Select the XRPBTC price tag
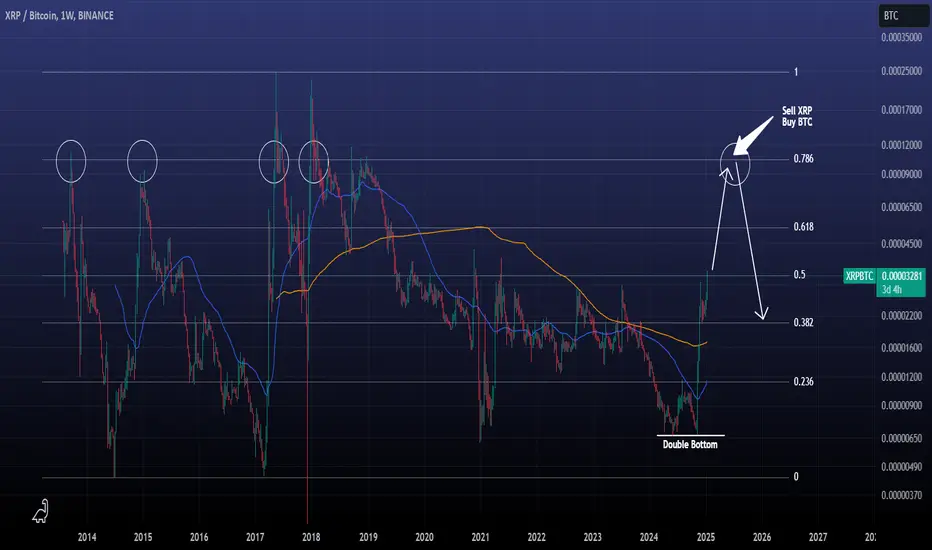Viewport: 932px width, 550px height. pos(859,276)
